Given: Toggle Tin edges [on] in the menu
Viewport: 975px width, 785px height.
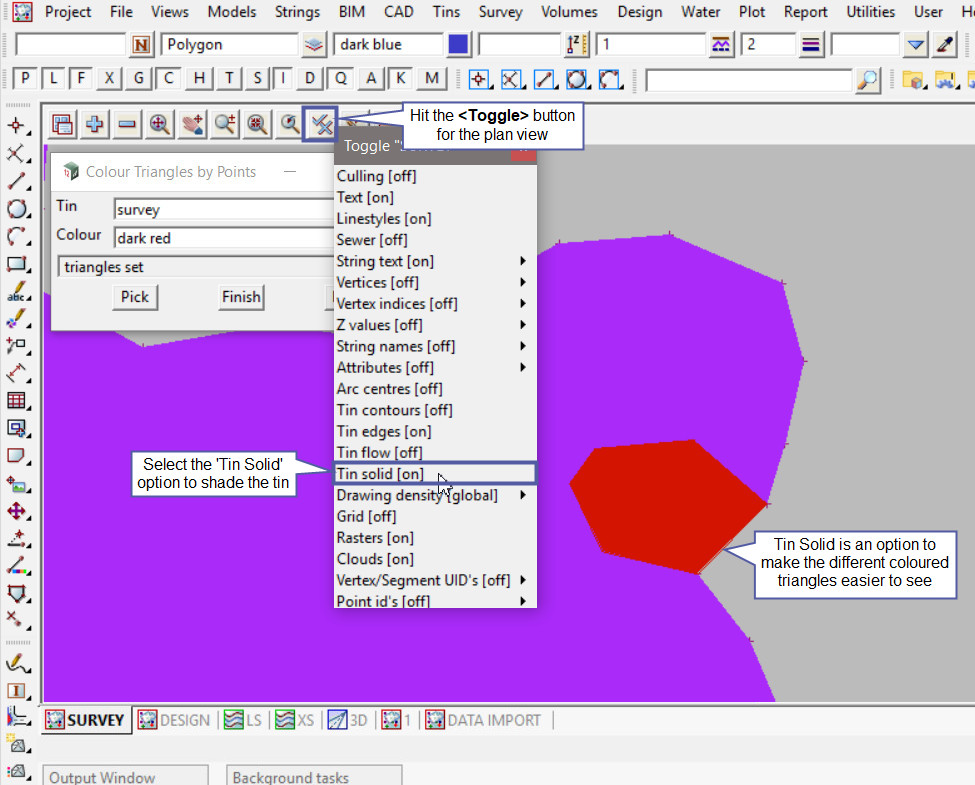Looking at the screenshot, I should click(384, 431).
